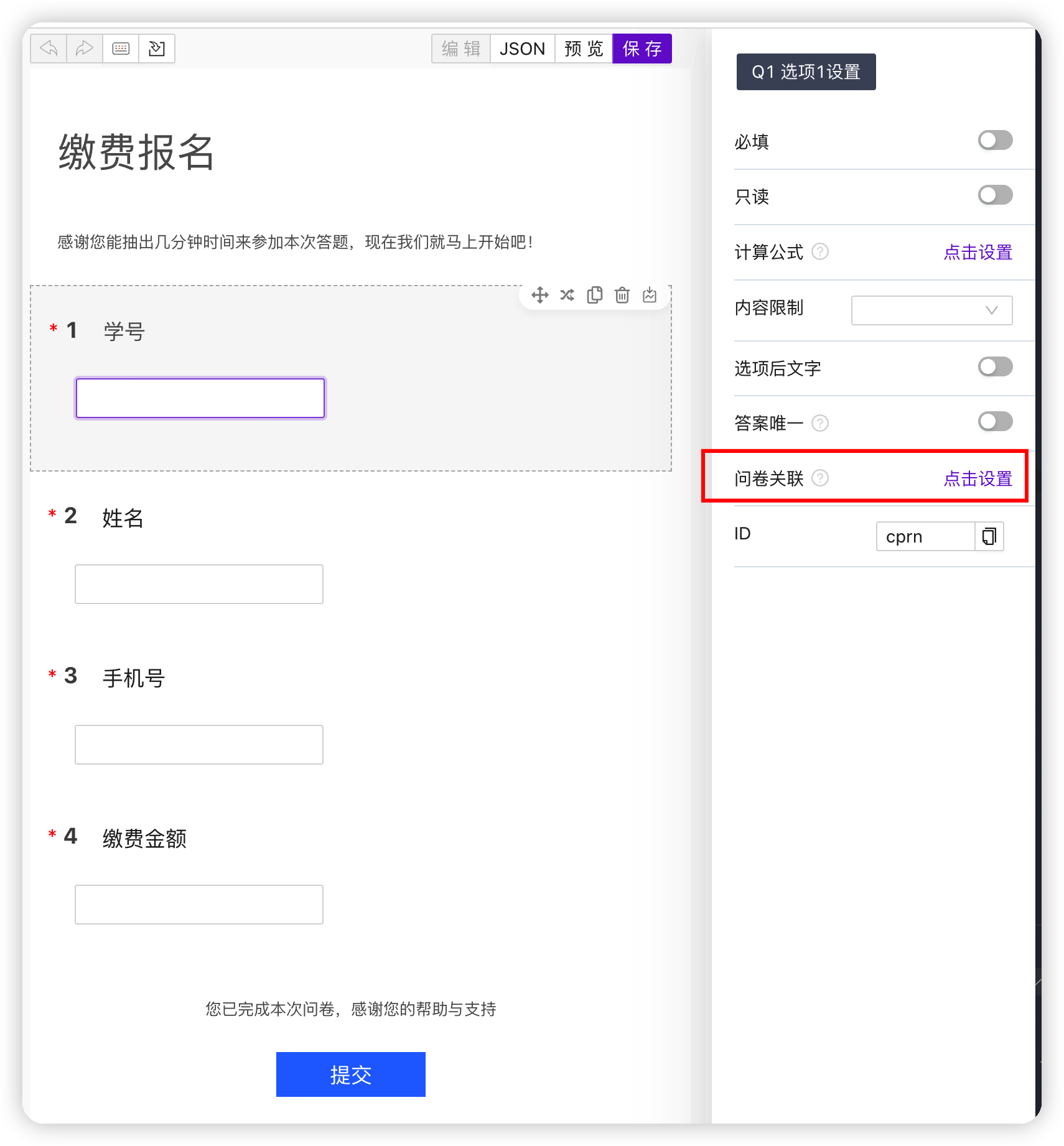This screenshot has width=1064, height=1146.
Task: Switch to the 预览 tab
Action: (584, 48)
